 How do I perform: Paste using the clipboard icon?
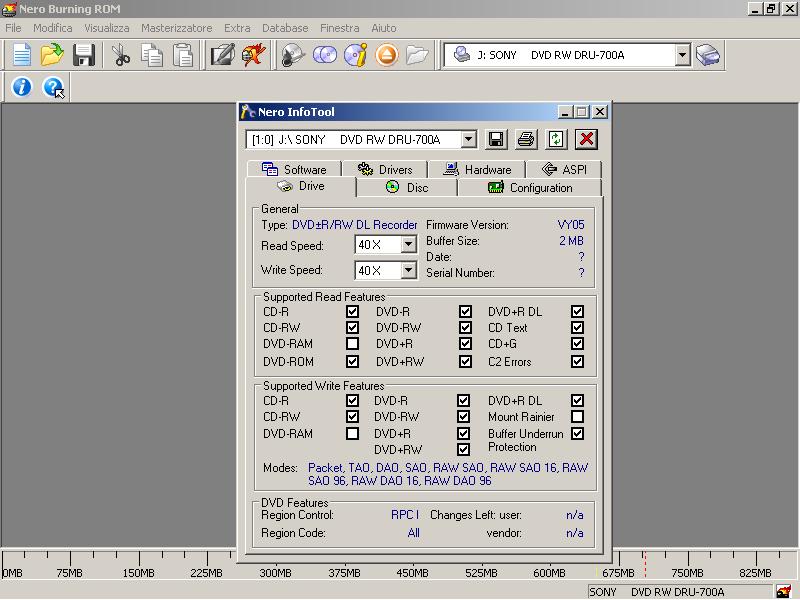coord(183,55)
